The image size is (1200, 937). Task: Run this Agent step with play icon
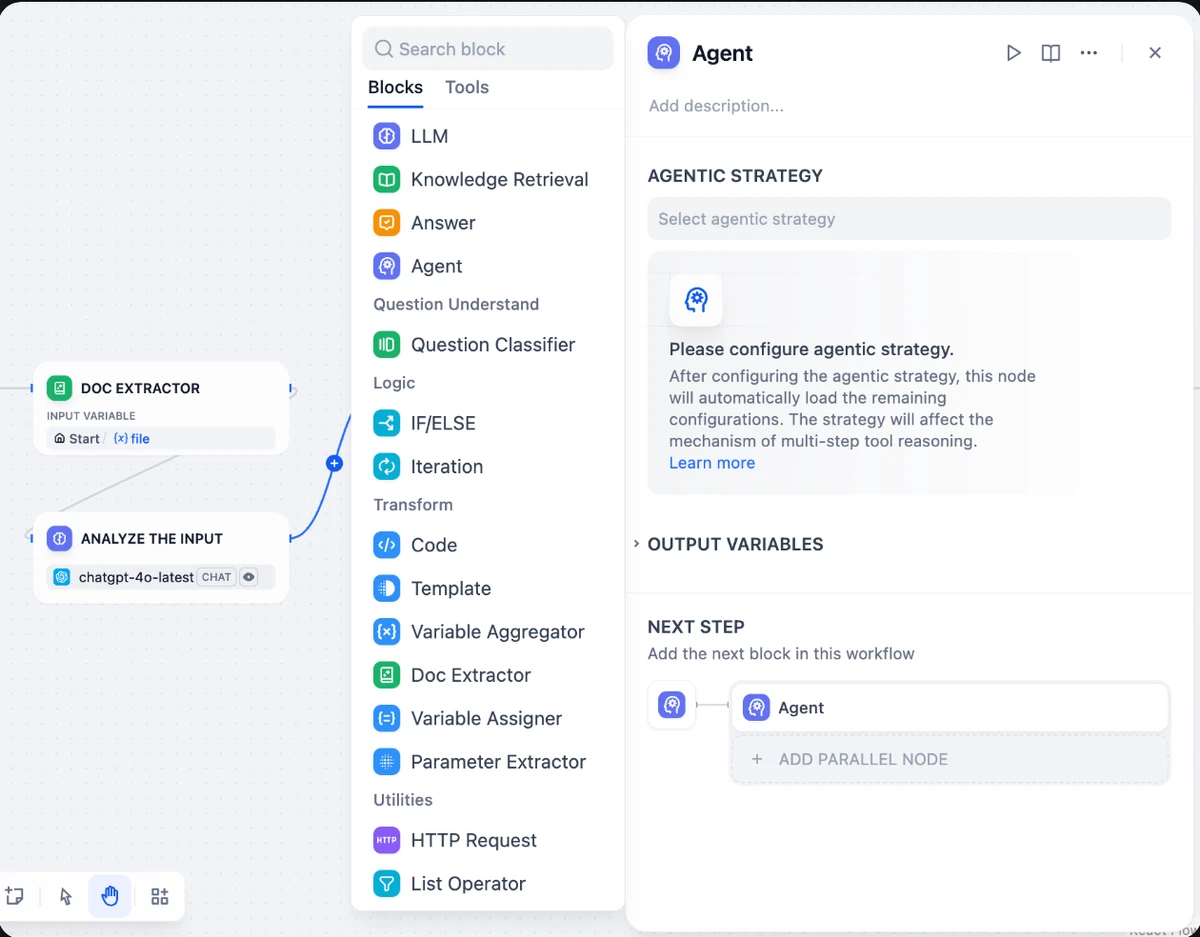(1013, 53)
